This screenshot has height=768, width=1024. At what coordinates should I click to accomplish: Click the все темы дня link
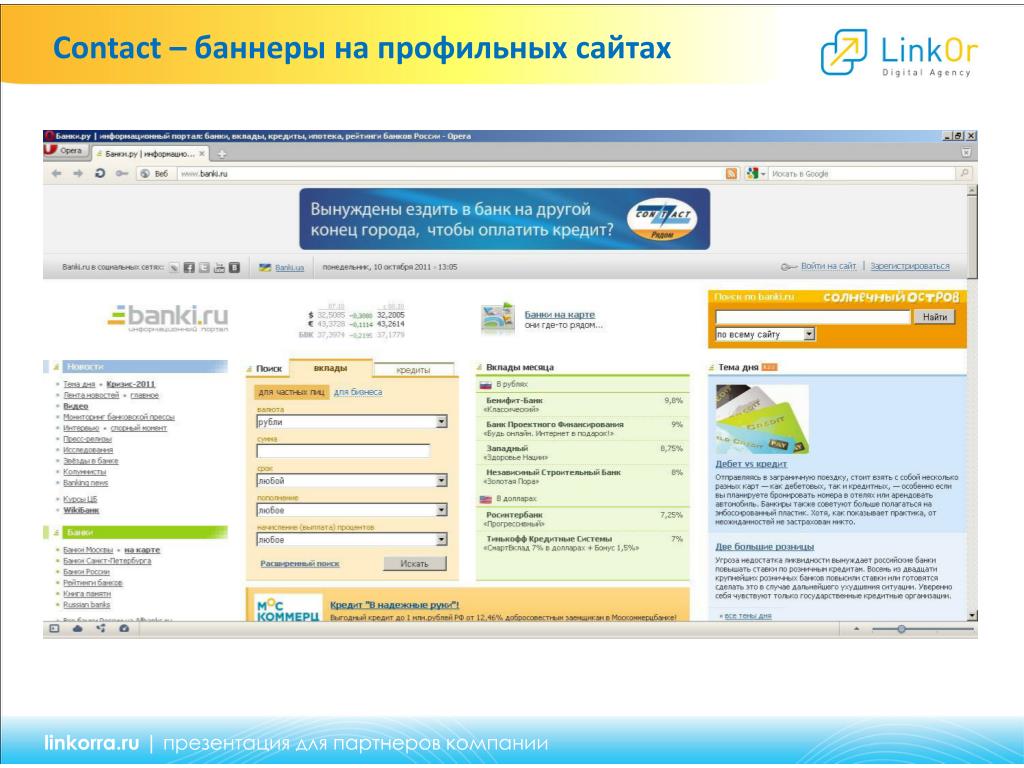[x=748, y=616]
